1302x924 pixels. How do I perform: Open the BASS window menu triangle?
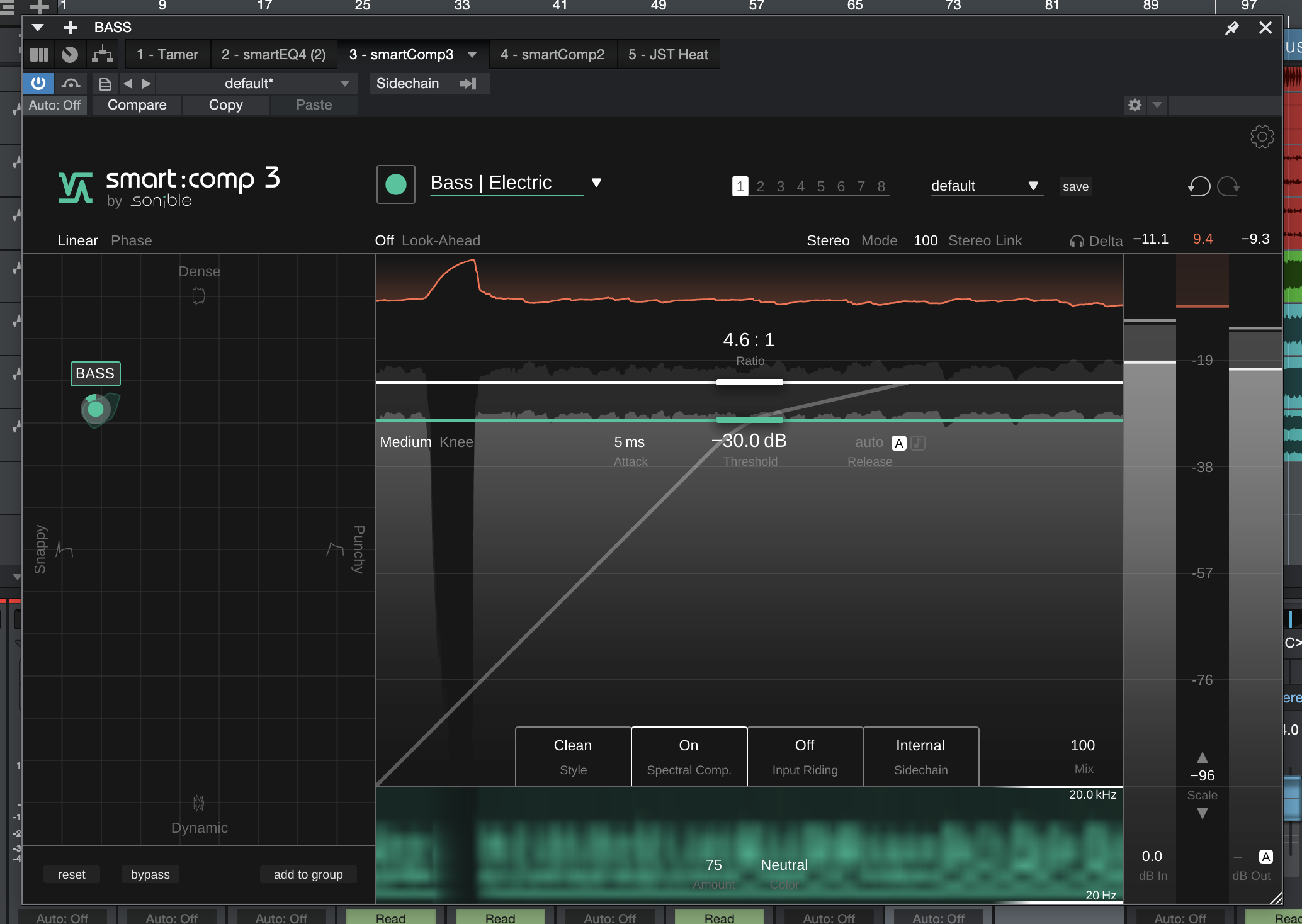[x=38, y=28]
